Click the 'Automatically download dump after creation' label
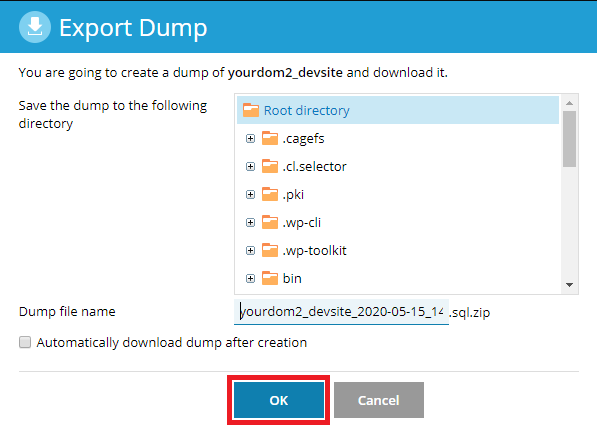Screen dimensions: 597x432 (x=172, y=343)
